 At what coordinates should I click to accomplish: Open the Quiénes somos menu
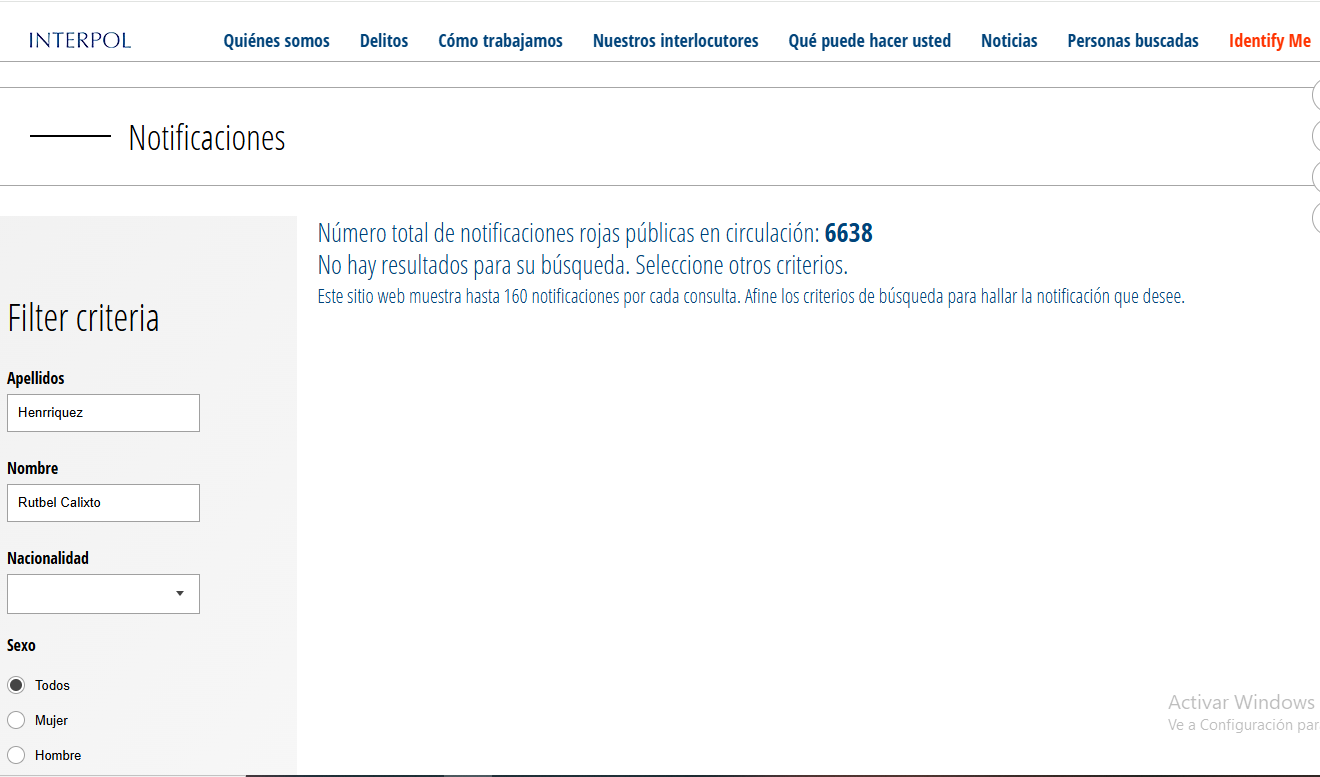point(276,41)
